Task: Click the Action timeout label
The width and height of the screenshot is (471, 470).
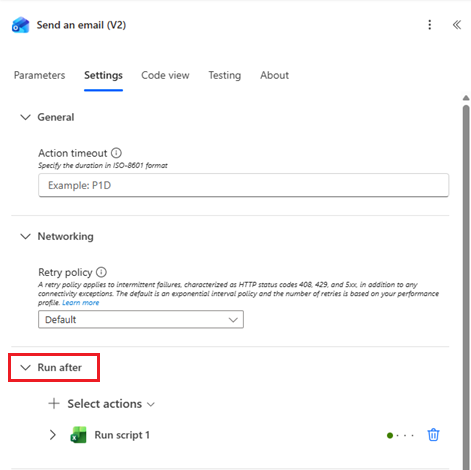Action: (x=73, y=153)
